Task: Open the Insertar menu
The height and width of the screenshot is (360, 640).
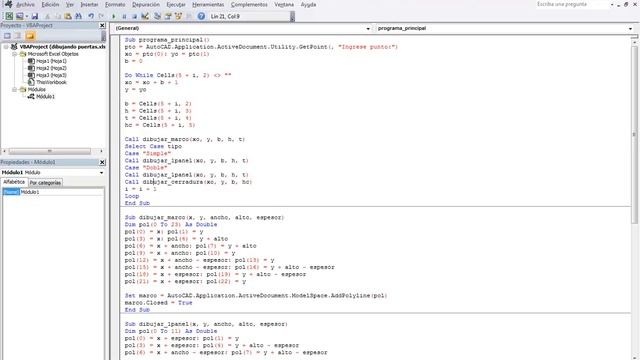Action: click(x=89, y=4)
